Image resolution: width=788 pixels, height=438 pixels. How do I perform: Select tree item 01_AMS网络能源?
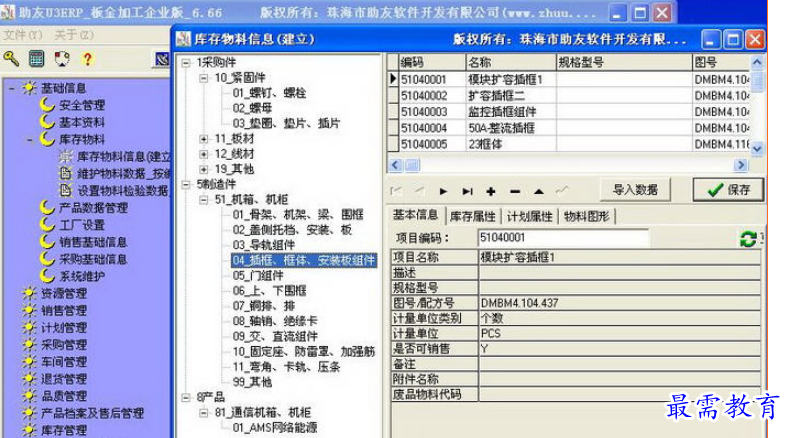pyautogui.click(x=274, y=428)
